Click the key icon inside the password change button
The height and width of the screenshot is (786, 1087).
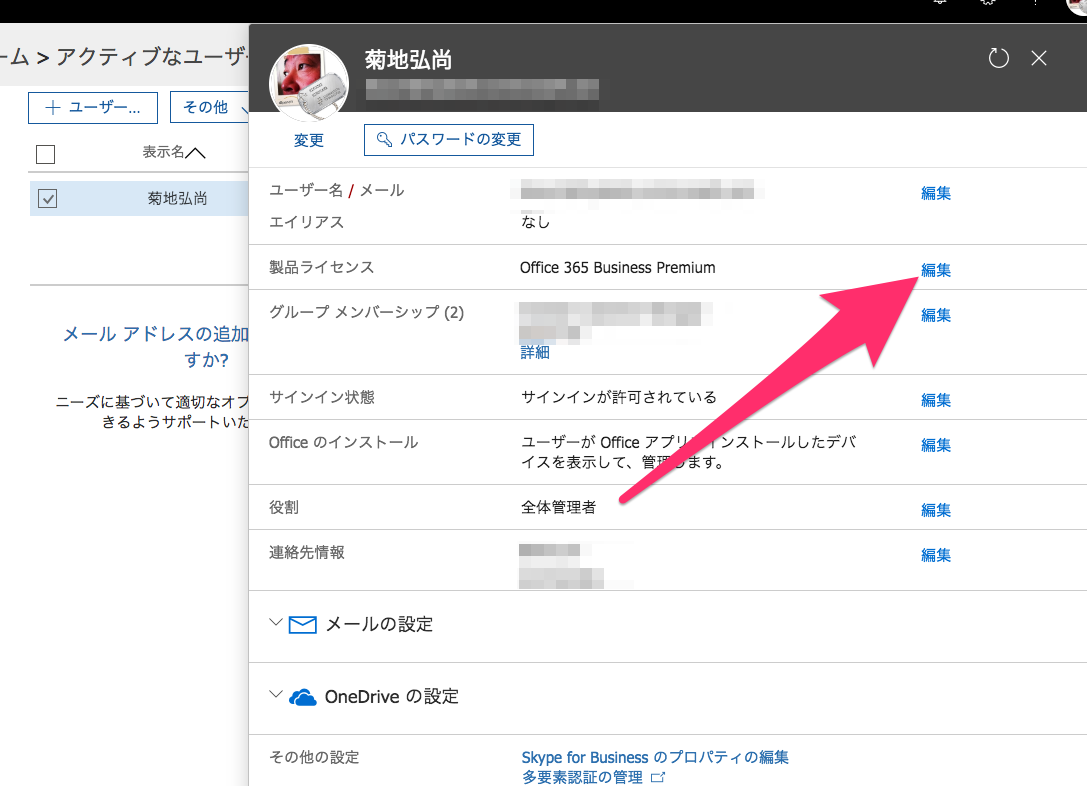(x=382, y=140)
